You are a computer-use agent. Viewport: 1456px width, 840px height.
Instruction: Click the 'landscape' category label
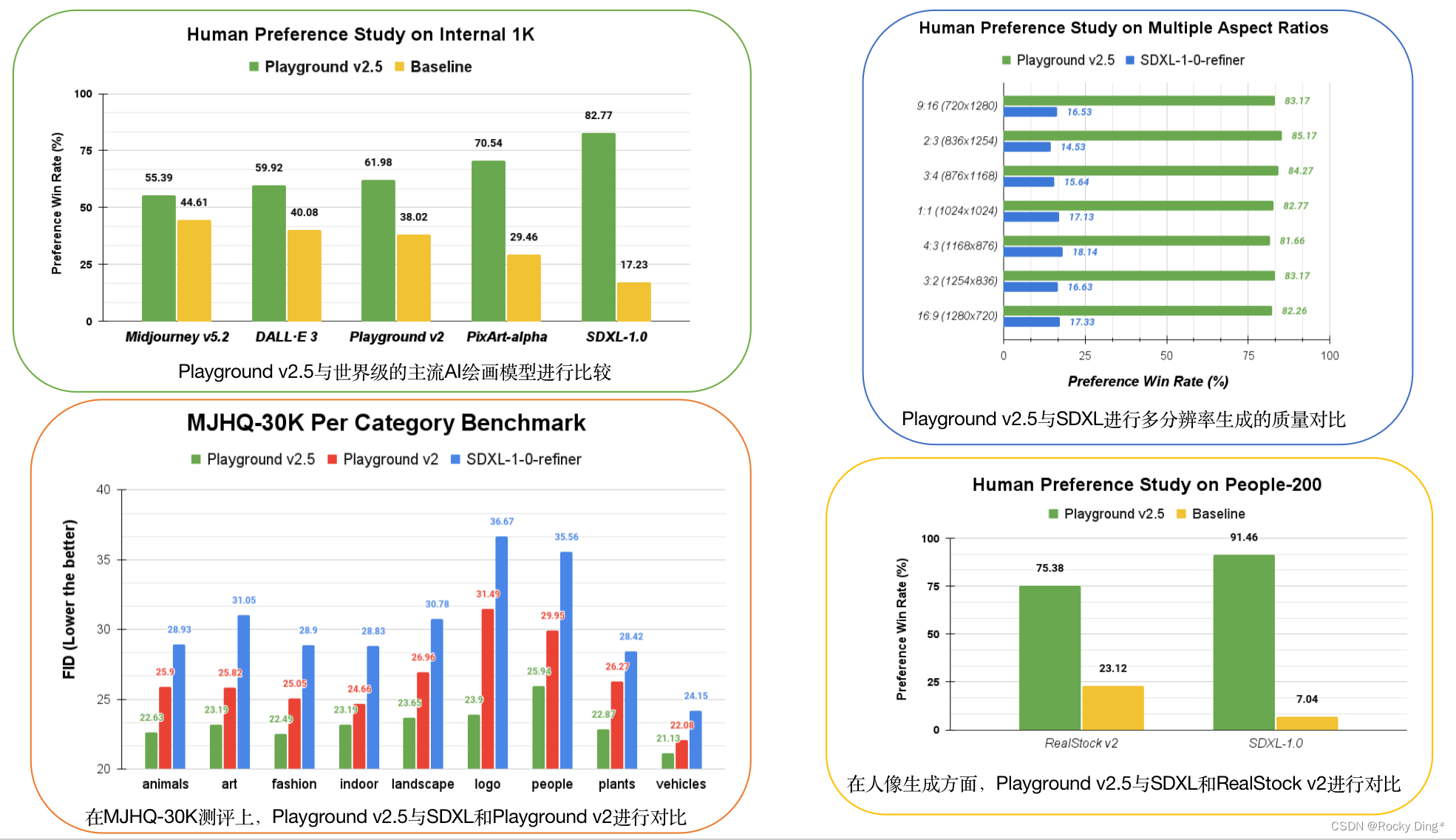[x=423, y=785]
